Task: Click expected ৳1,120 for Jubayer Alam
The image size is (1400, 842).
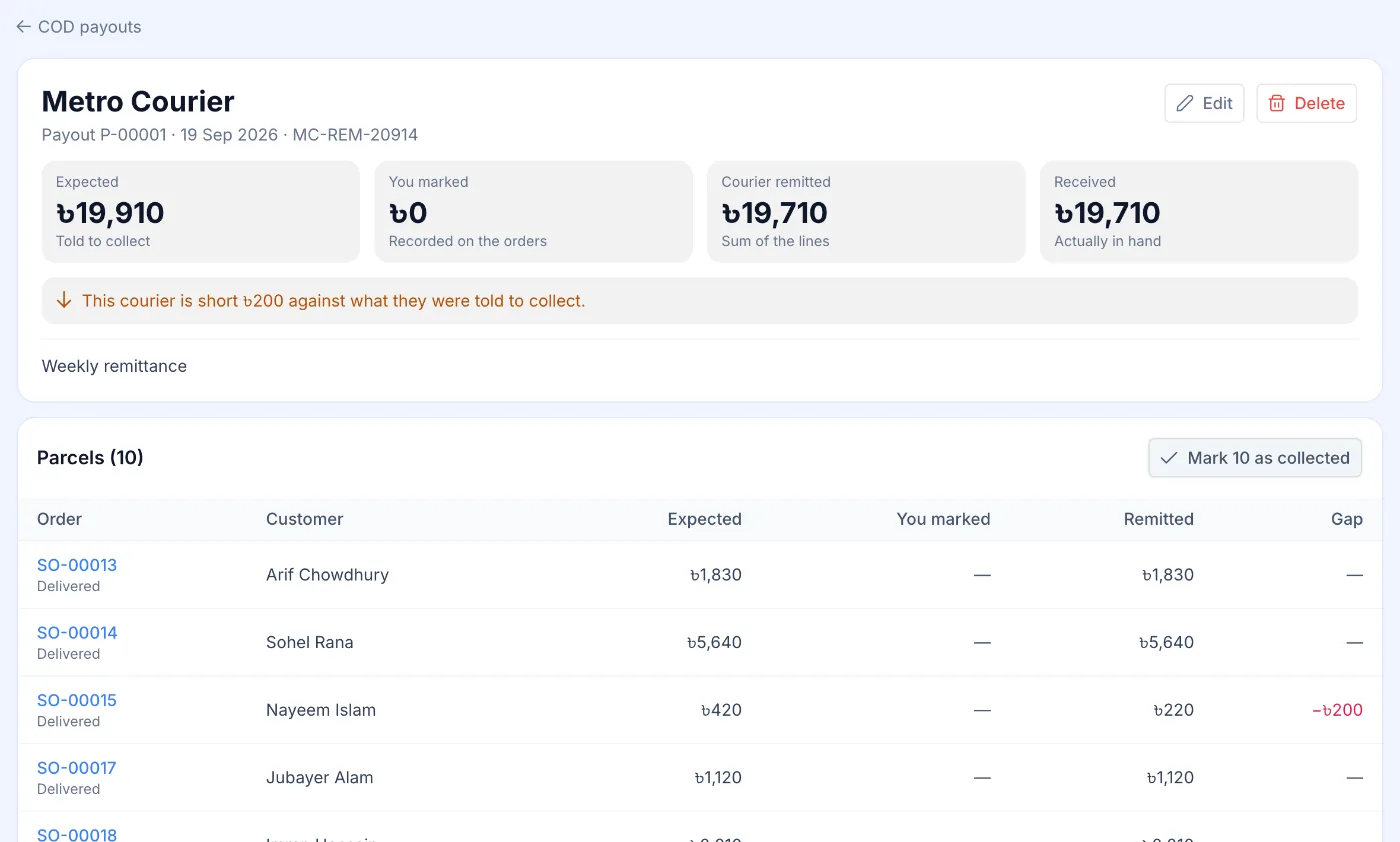Action: (x=718, y=777)
